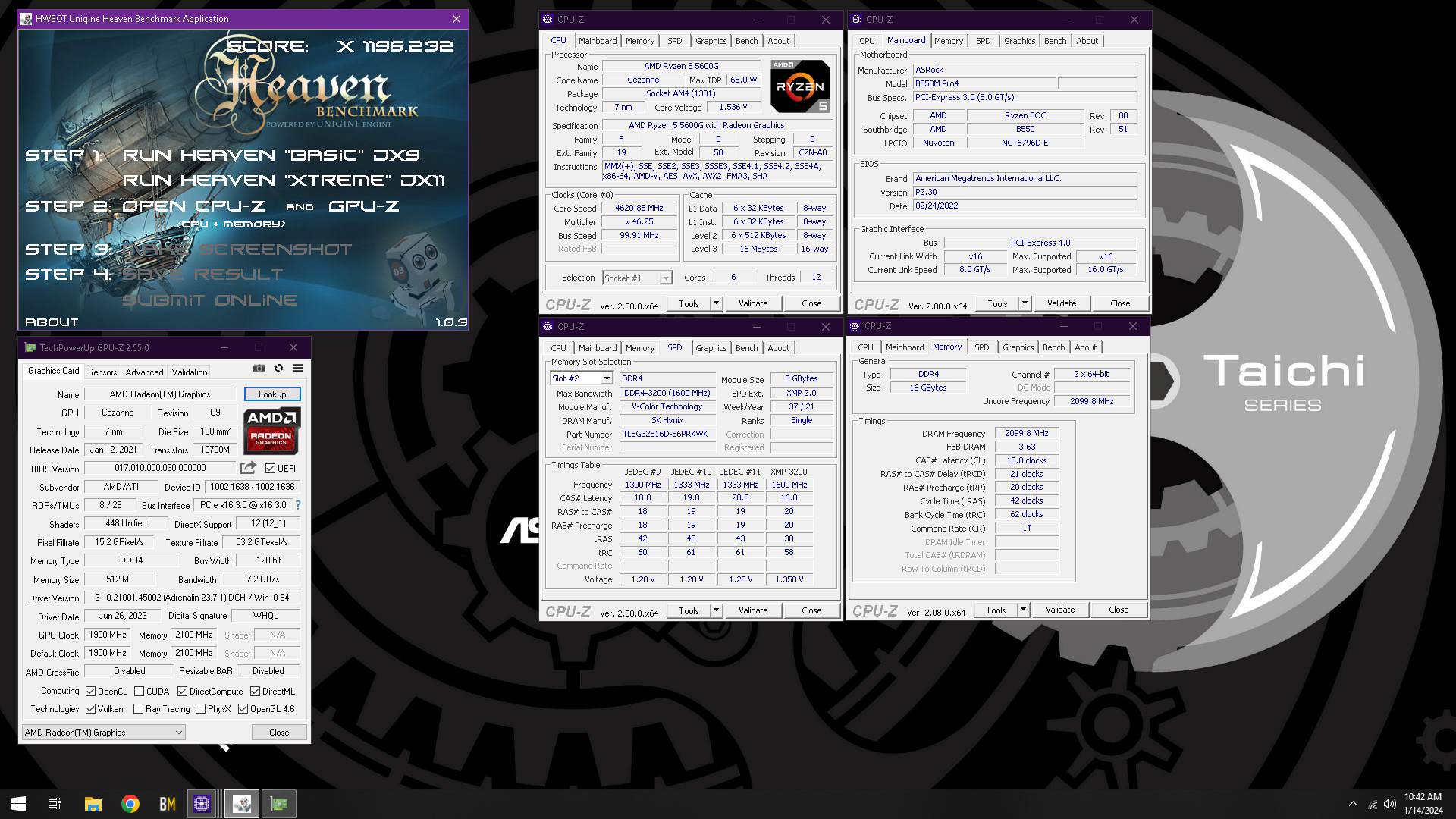Click the AMD Radeon Graphics logo in GPU-Z
1456x819 pixels.
tap(272, 430)
